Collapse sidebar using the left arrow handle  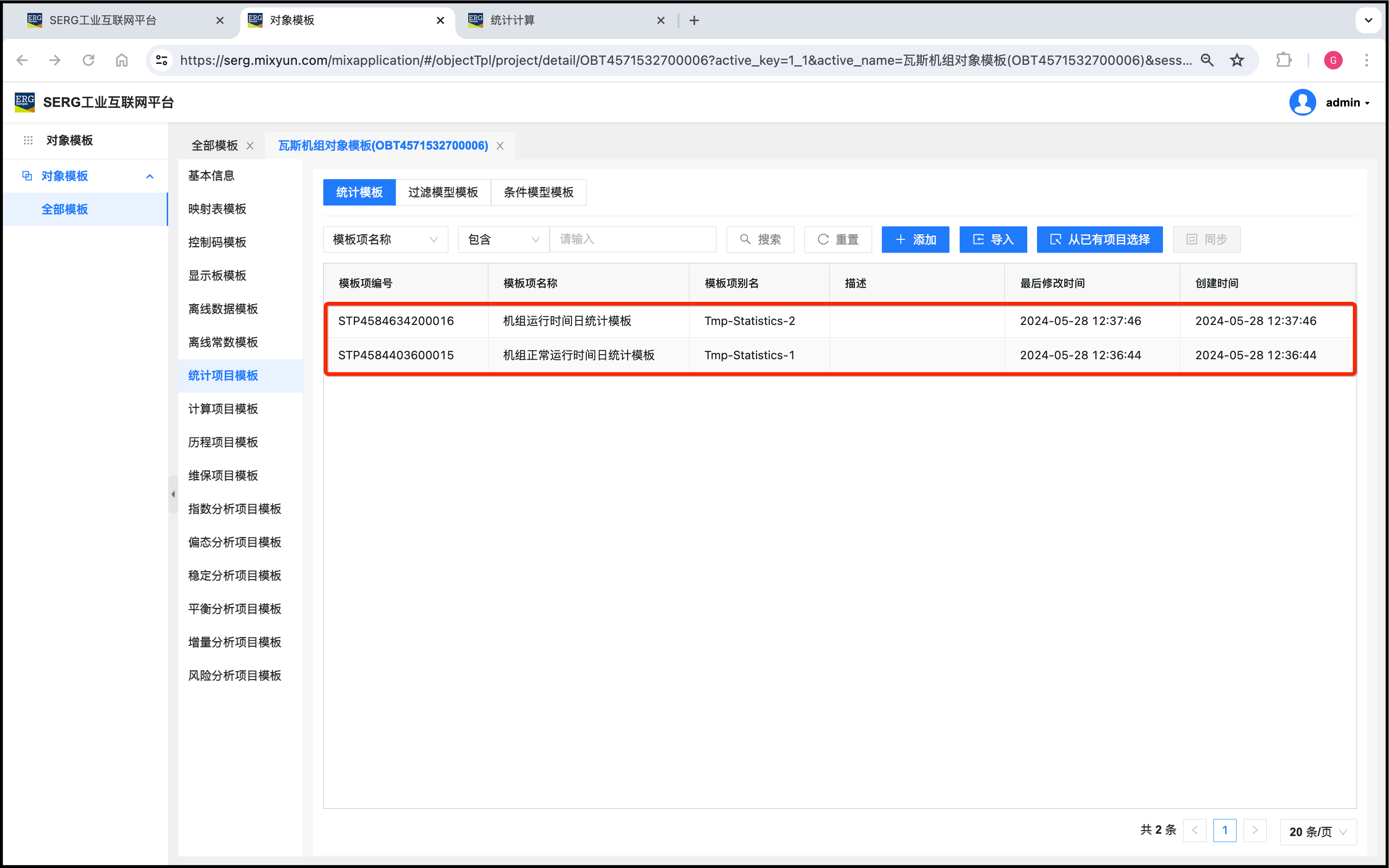coord(173,494)
